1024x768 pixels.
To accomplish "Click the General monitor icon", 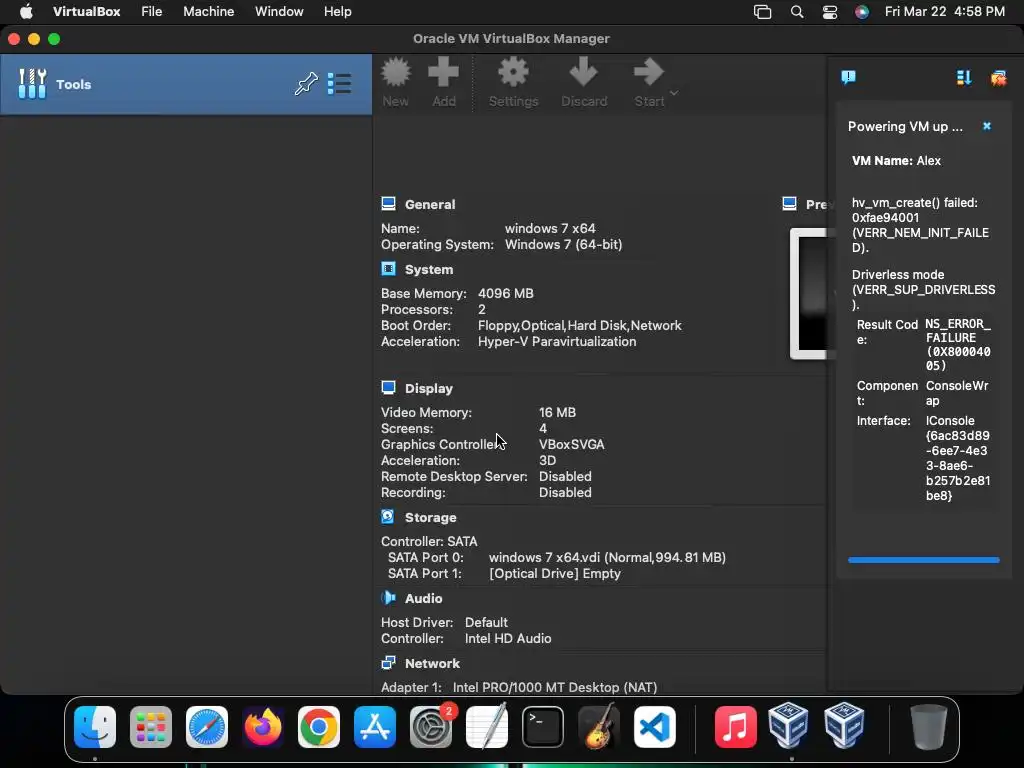I will 389,204.
